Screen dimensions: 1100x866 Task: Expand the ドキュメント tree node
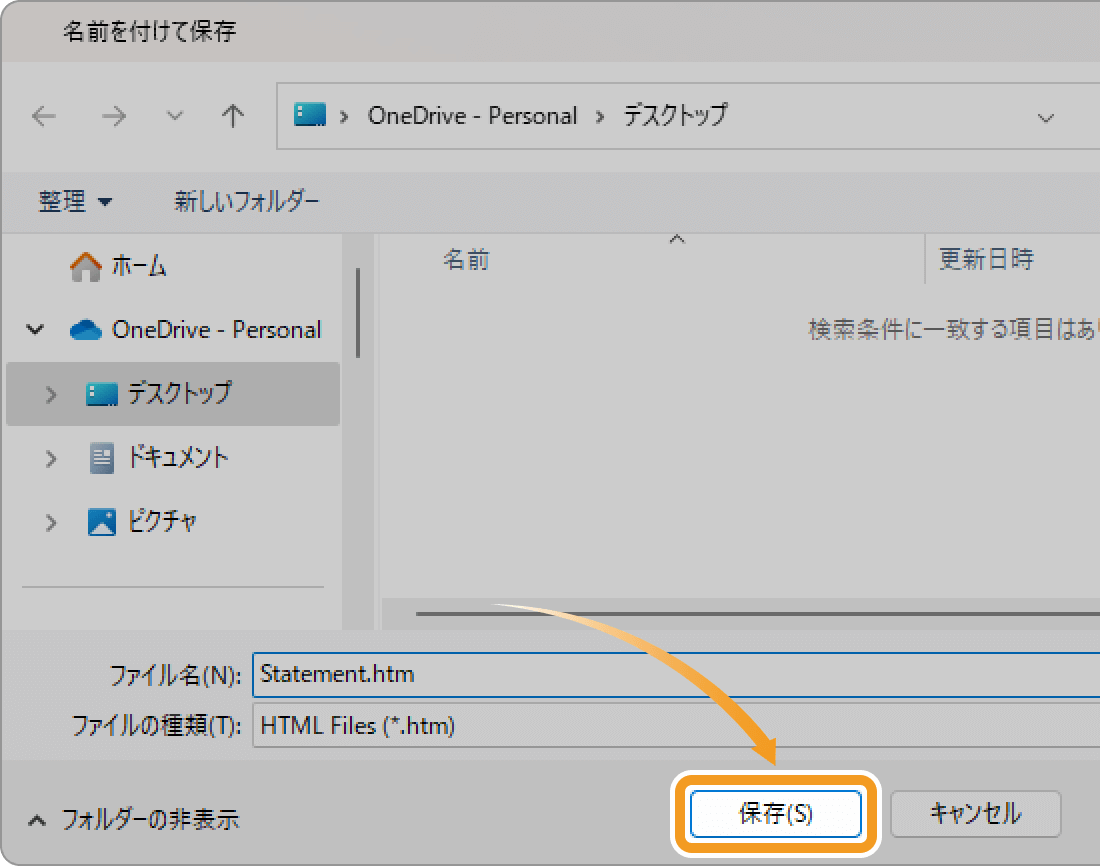point(51,459)
